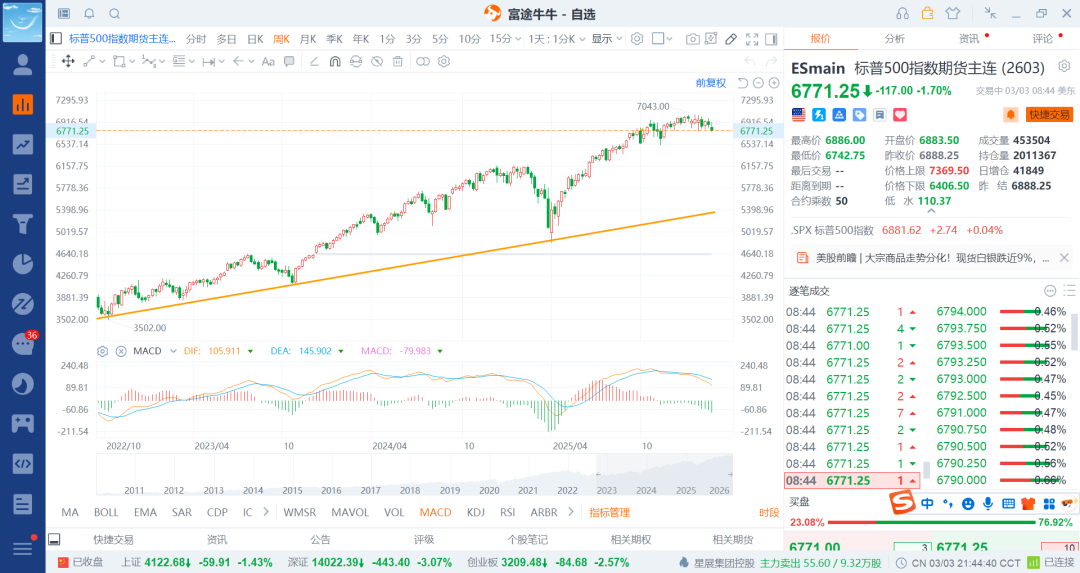Switch to 日K daily chart

pyautogui.click(x=255, y=39)
